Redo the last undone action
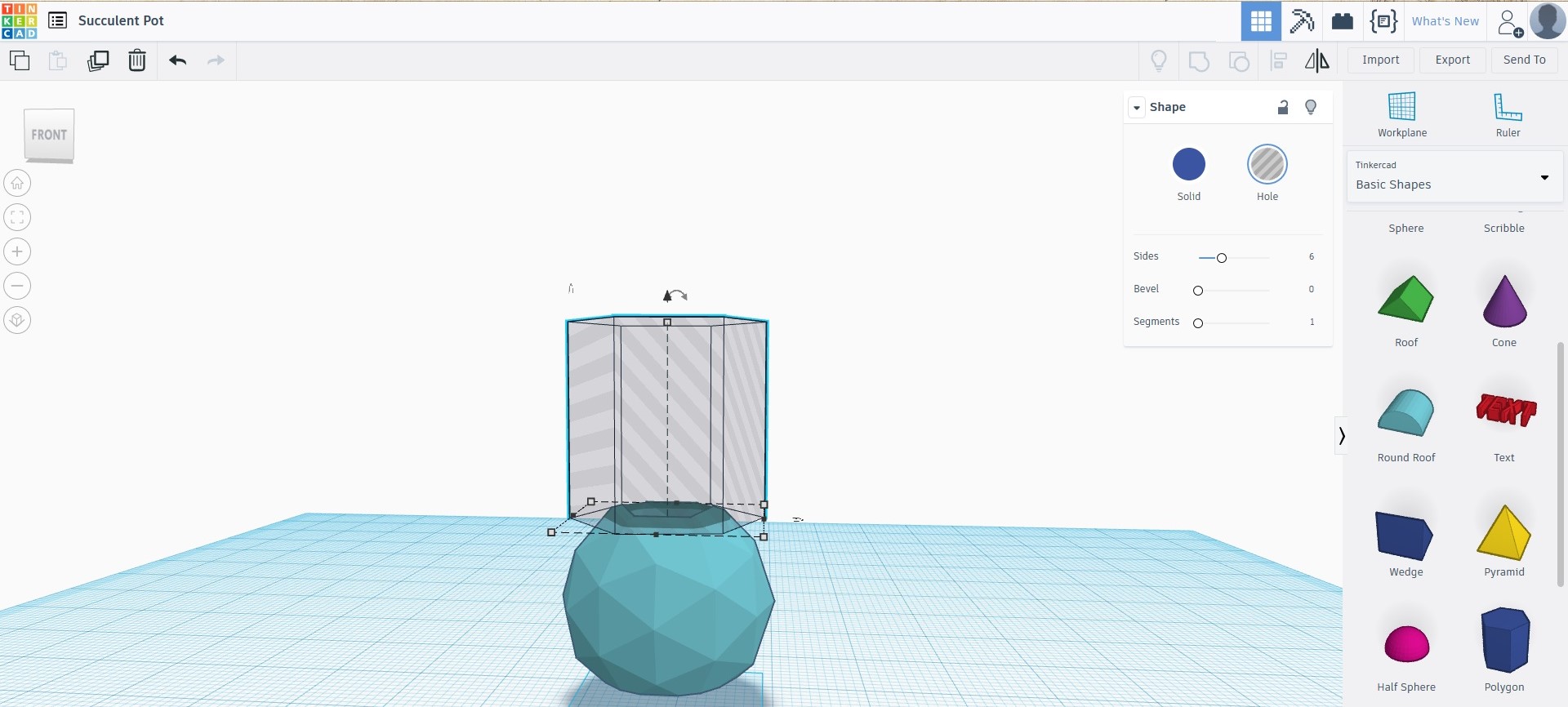Image resolution: width=1568 pixels, height=707 pixels. coord(216,60)
